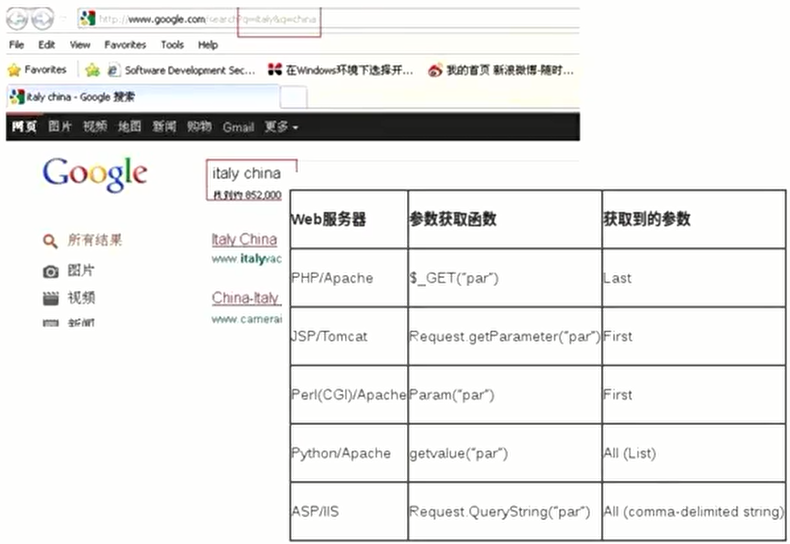Click the Request.getParameter("par") cell
The height and width of the screenshot is (544, 790).
[504, 336]
